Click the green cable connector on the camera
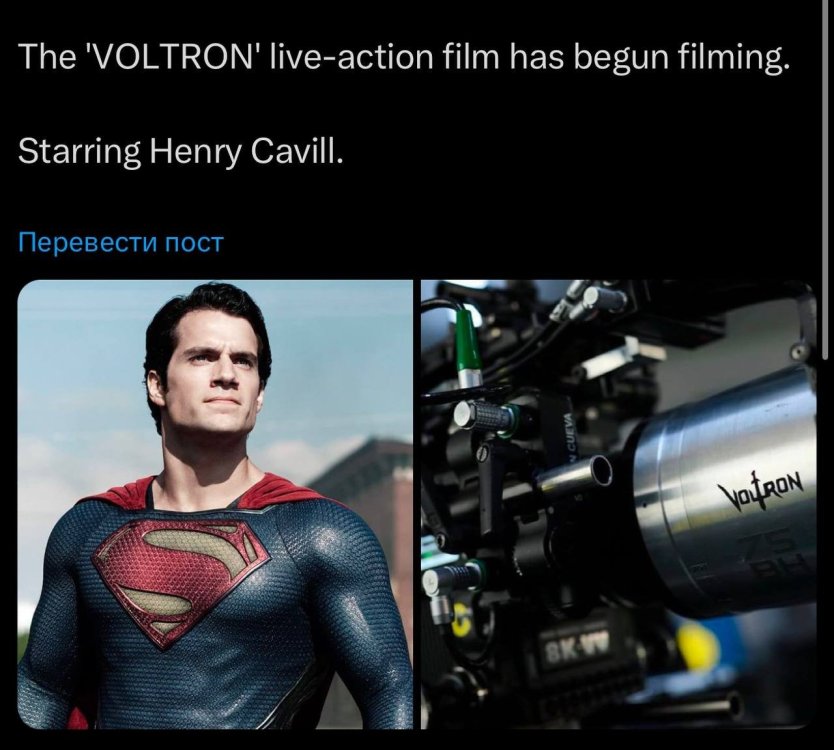Image resolution: width=834 pixels, height=750 pixels. 468,343
